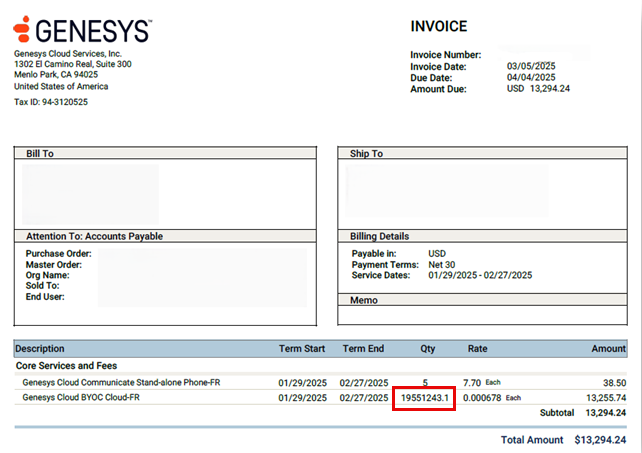This screenshot has width=642, height=453.
Task: Select the Genesys Cloud BYOC Cloud-FR line item
Action: (x=81, y=398)
